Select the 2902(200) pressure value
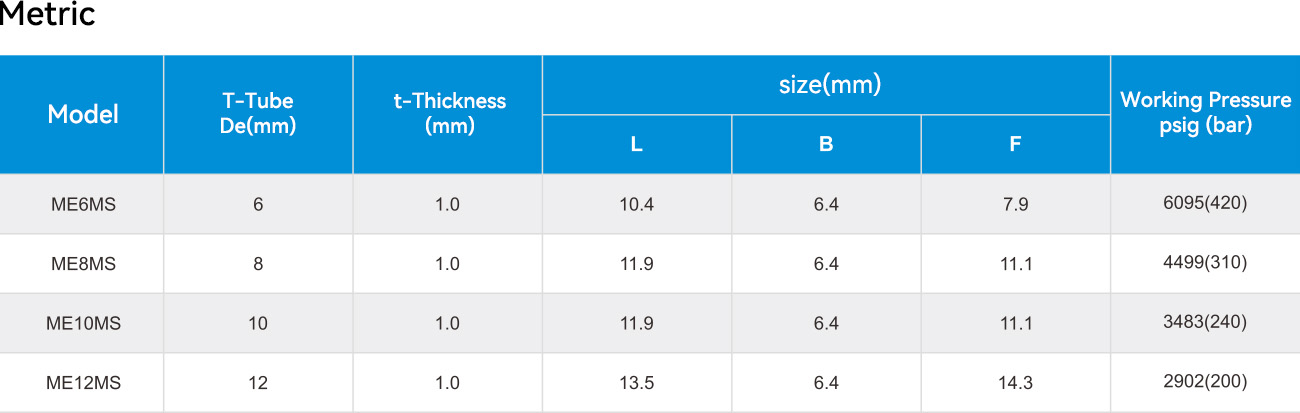This screenshot has height=413, width=1300. coord(1205,381)
